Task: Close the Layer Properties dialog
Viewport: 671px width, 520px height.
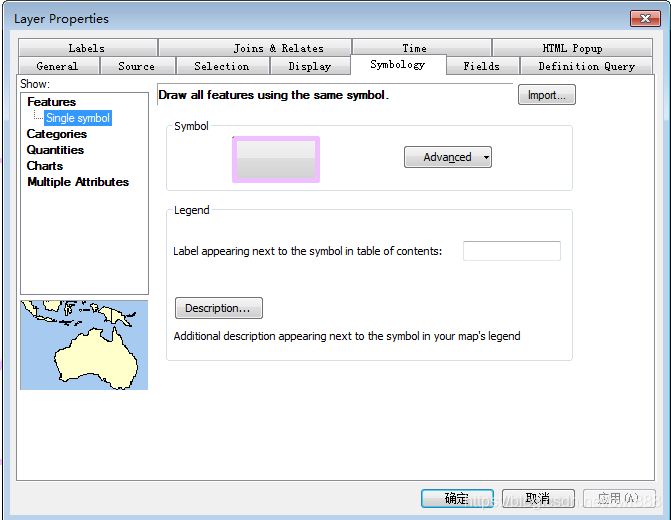Action: click(645, 18)
